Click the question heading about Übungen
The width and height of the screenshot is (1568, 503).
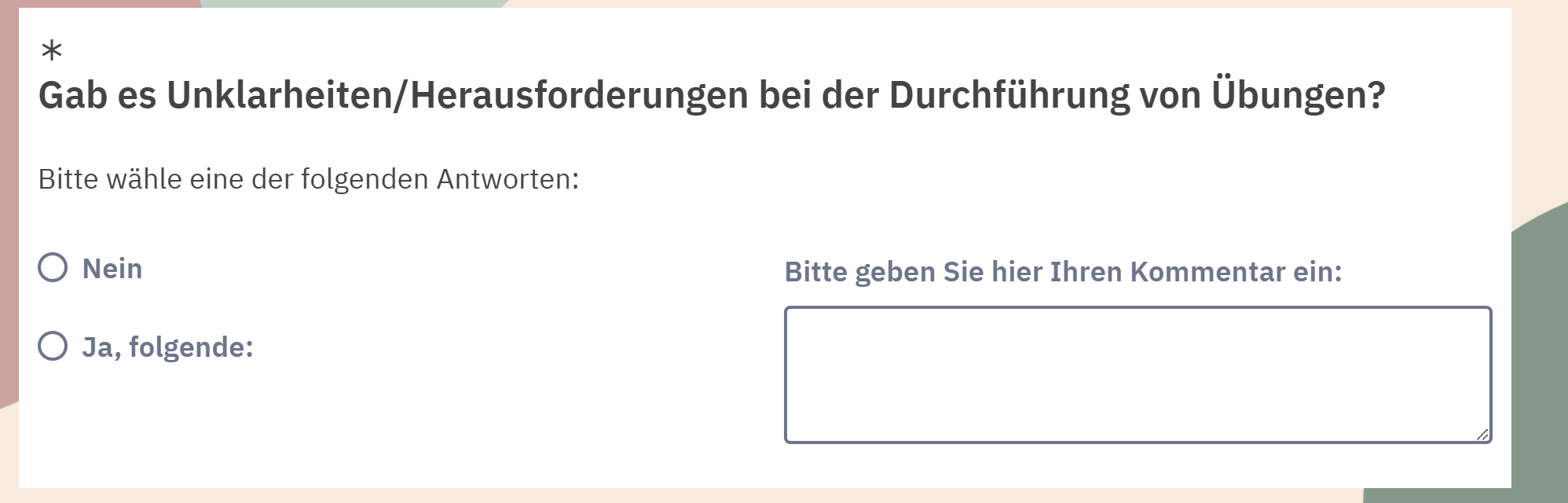tap(711, 96)
